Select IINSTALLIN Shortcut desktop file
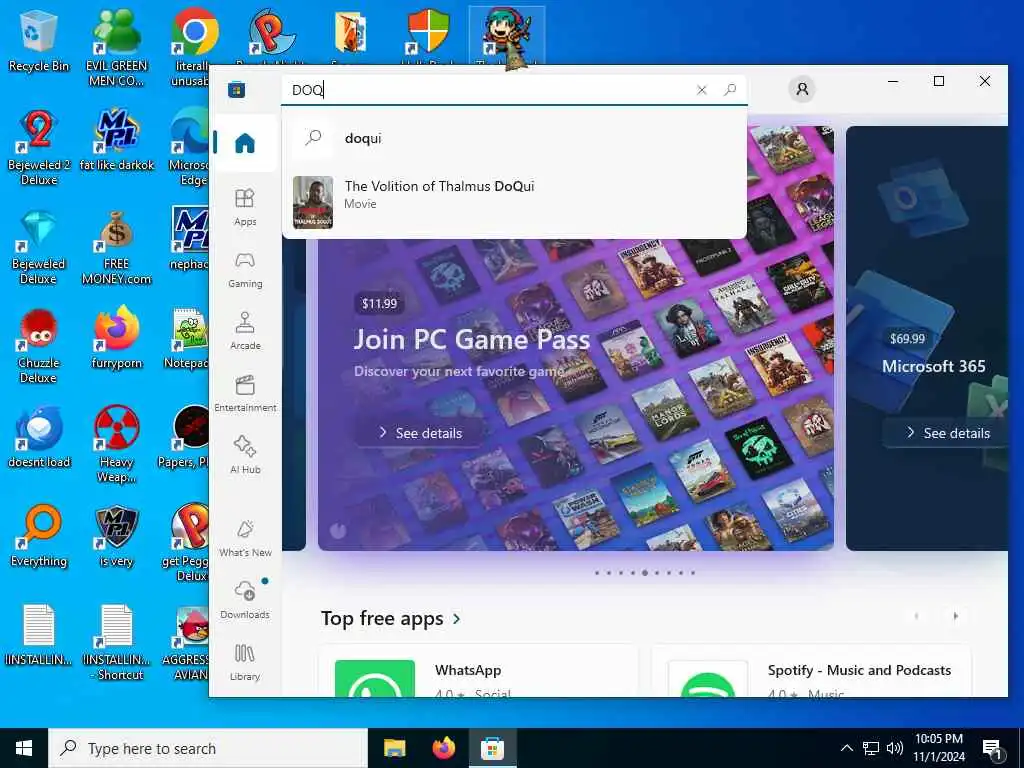This screenshot has width=1024, height=768. pyautogui.click(x=116, y=643)
